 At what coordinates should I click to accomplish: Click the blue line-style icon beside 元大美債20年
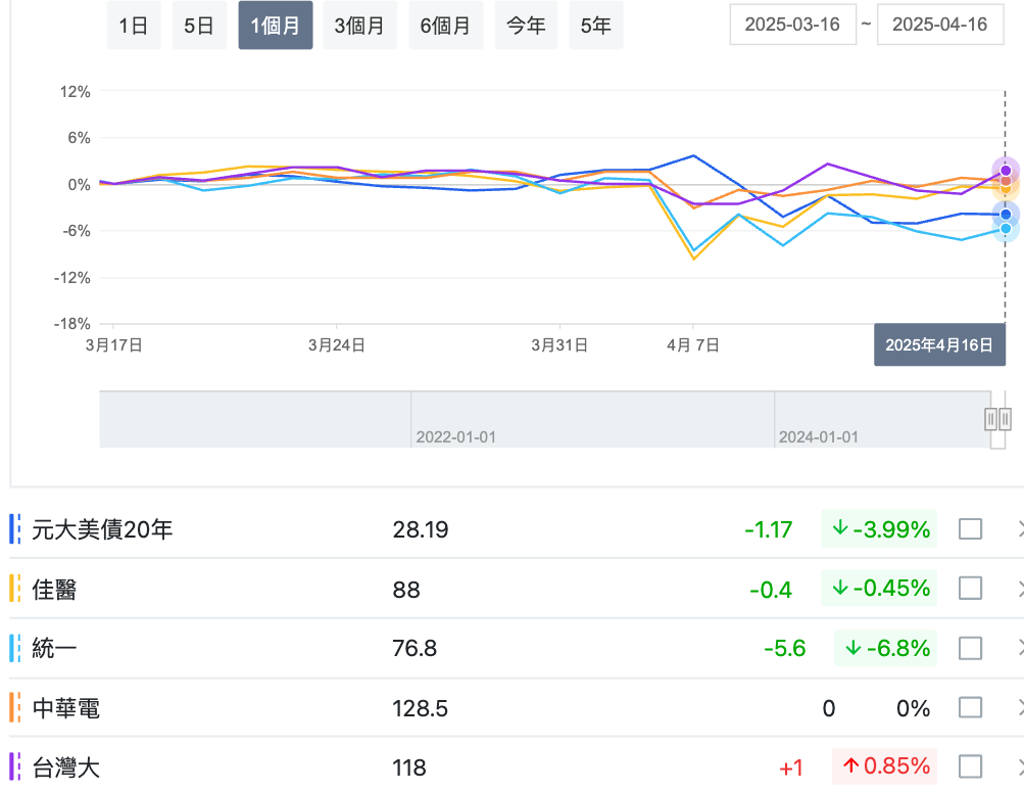pyautogui.click(x=15, y=529)
